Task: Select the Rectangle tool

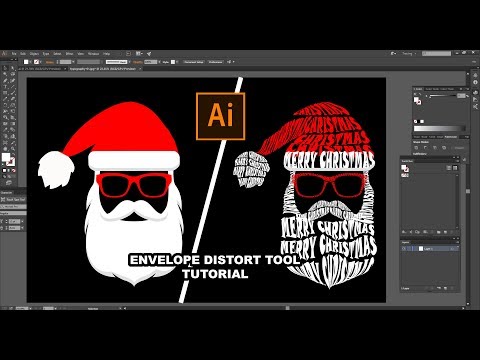Action: tap(5, 93)
